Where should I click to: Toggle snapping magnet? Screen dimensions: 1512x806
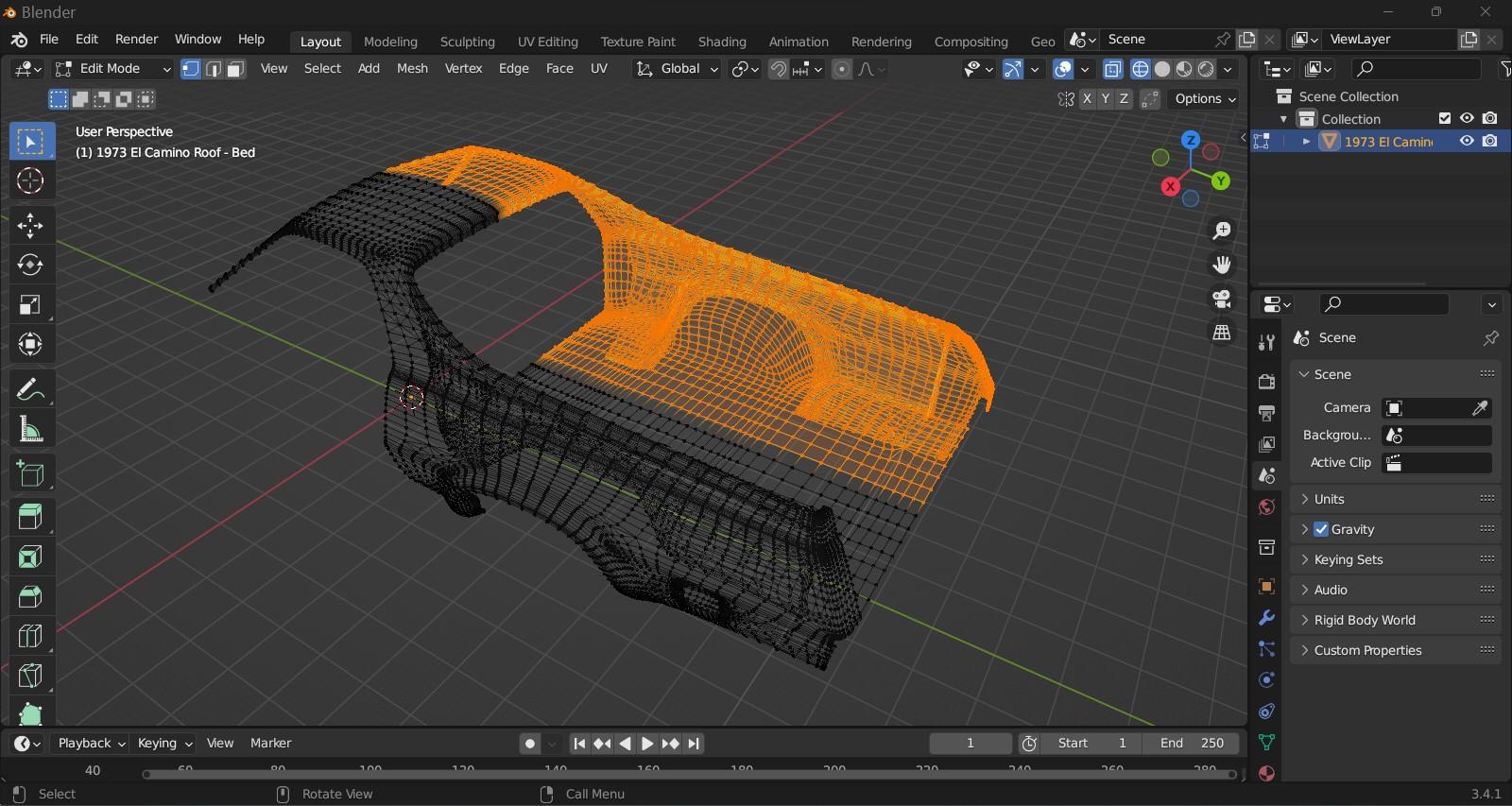[779, 69]
